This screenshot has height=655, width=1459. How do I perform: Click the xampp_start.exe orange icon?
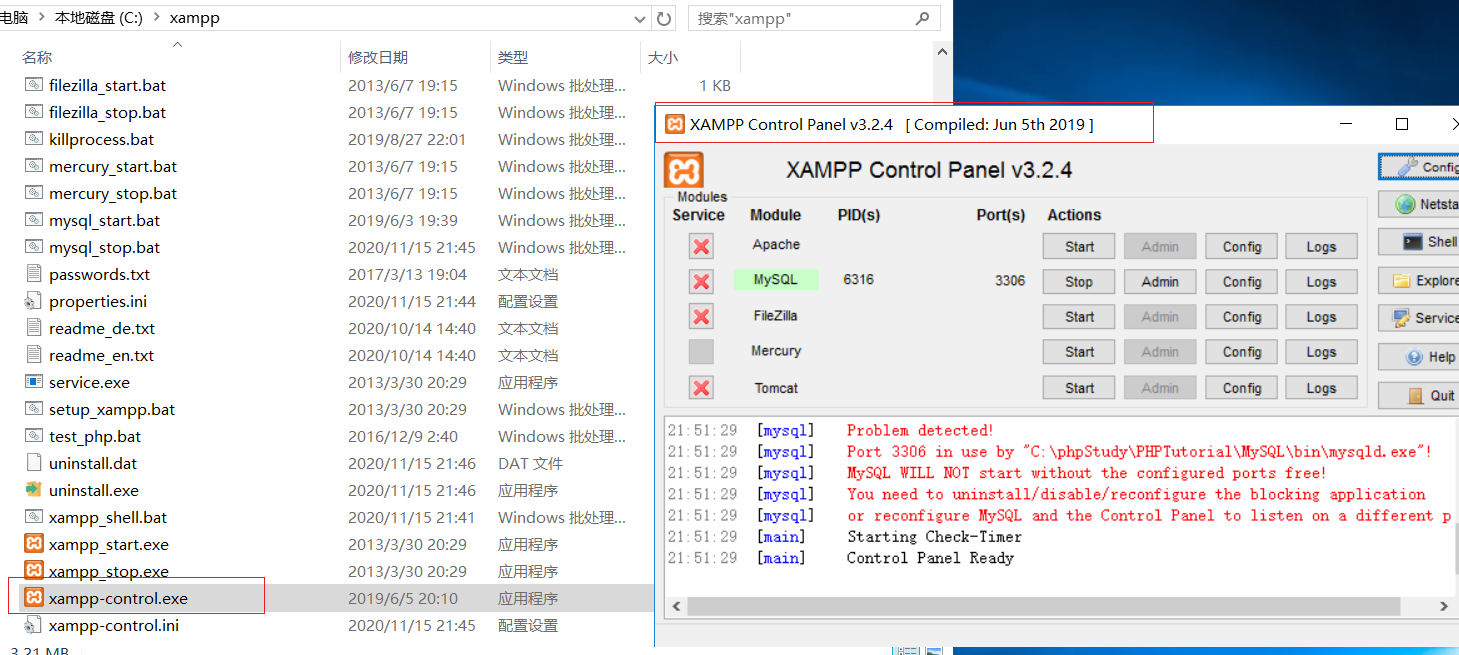[34, 545]
